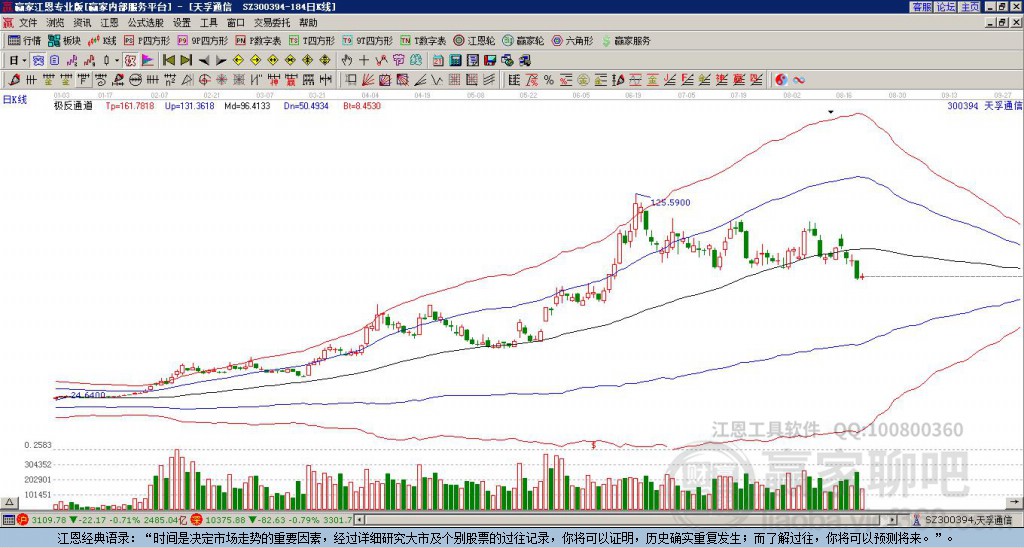The width and height of the screenshot is (1024, 548).
Task: Open the 赢家轮 wheel tool
Action: [523, 40]
